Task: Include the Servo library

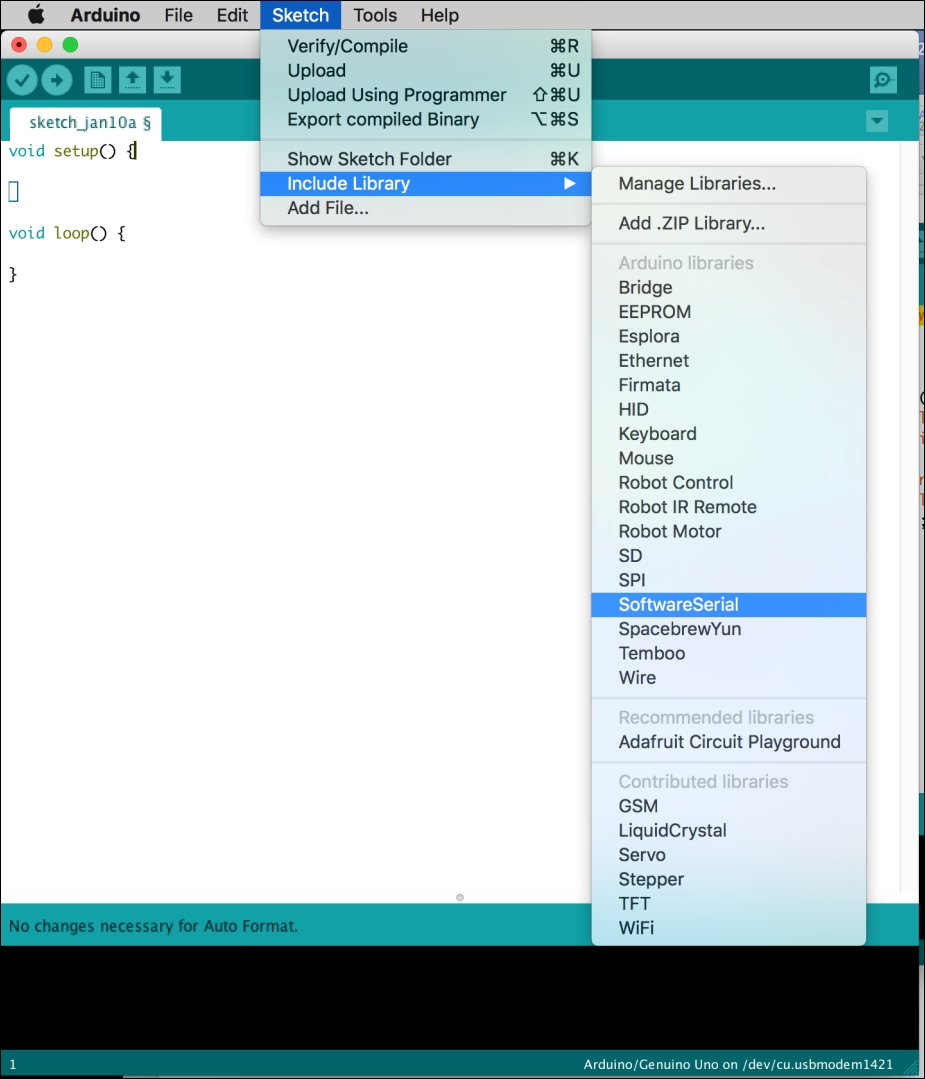Action: [x=729, y=855]
